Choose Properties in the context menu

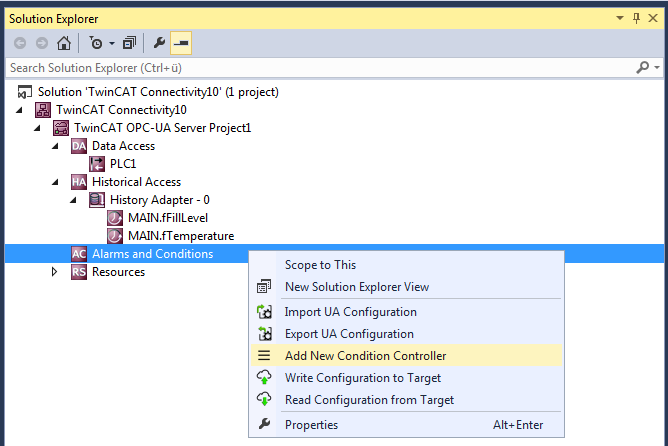click(406, 425)
